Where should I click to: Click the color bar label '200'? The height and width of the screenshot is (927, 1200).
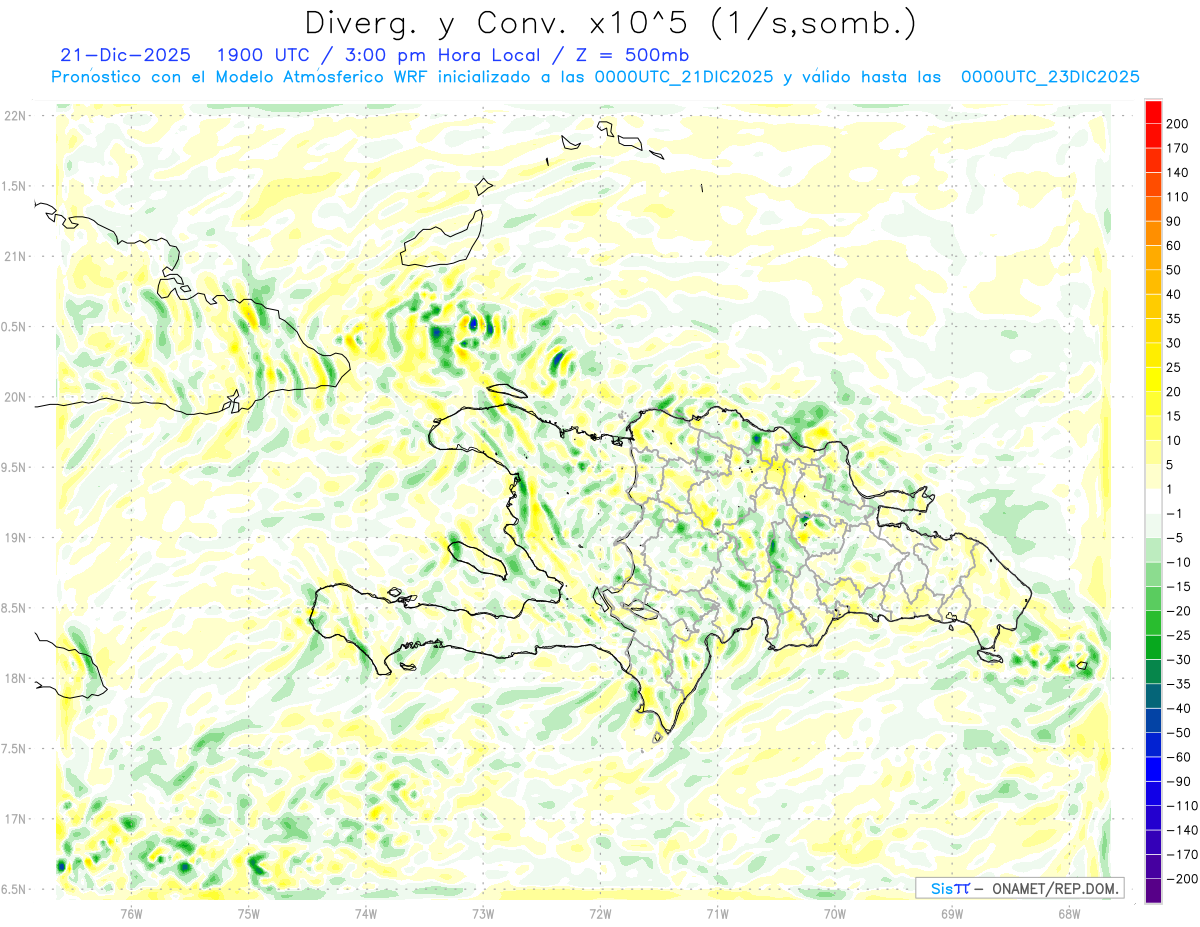(1177, 123)
